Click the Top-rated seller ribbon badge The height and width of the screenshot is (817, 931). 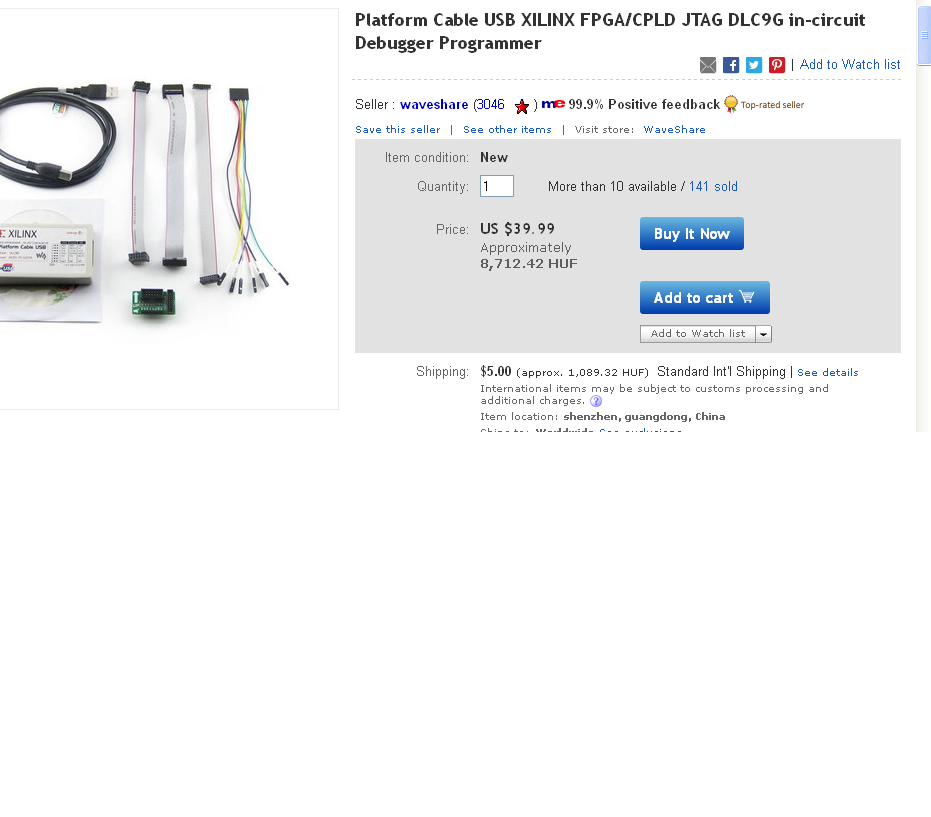click(x=731, y=104)
